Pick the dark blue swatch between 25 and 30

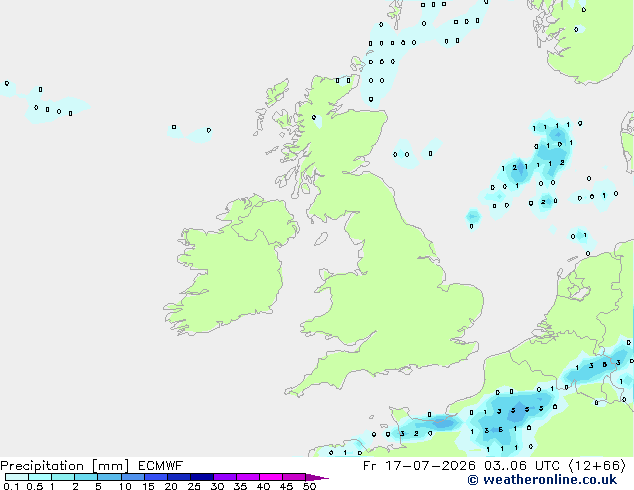point(202,477)
